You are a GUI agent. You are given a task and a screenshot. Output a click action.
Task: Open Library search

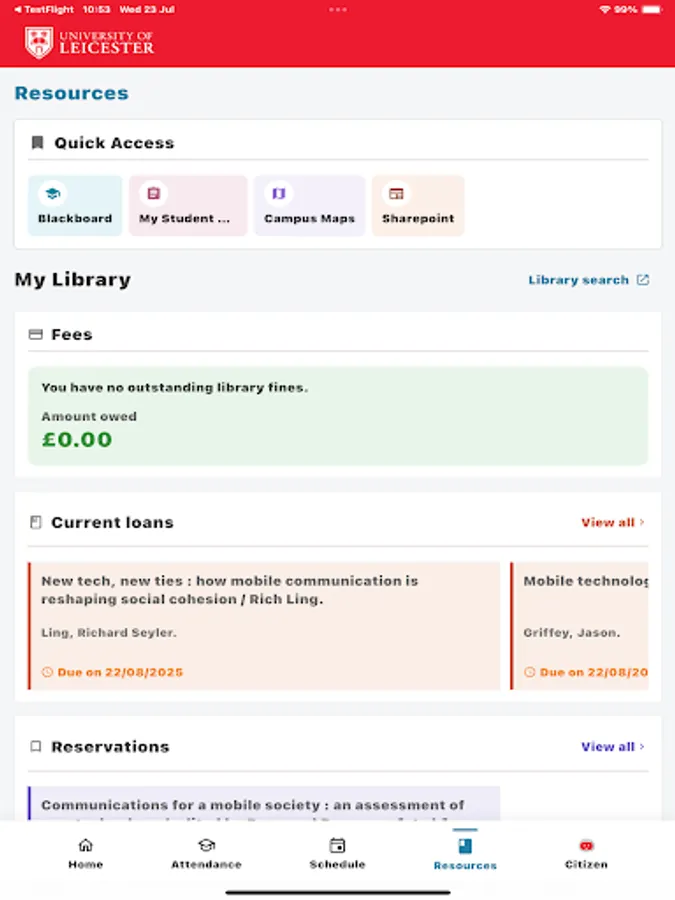pyautogui.click(x=576, y=280)
